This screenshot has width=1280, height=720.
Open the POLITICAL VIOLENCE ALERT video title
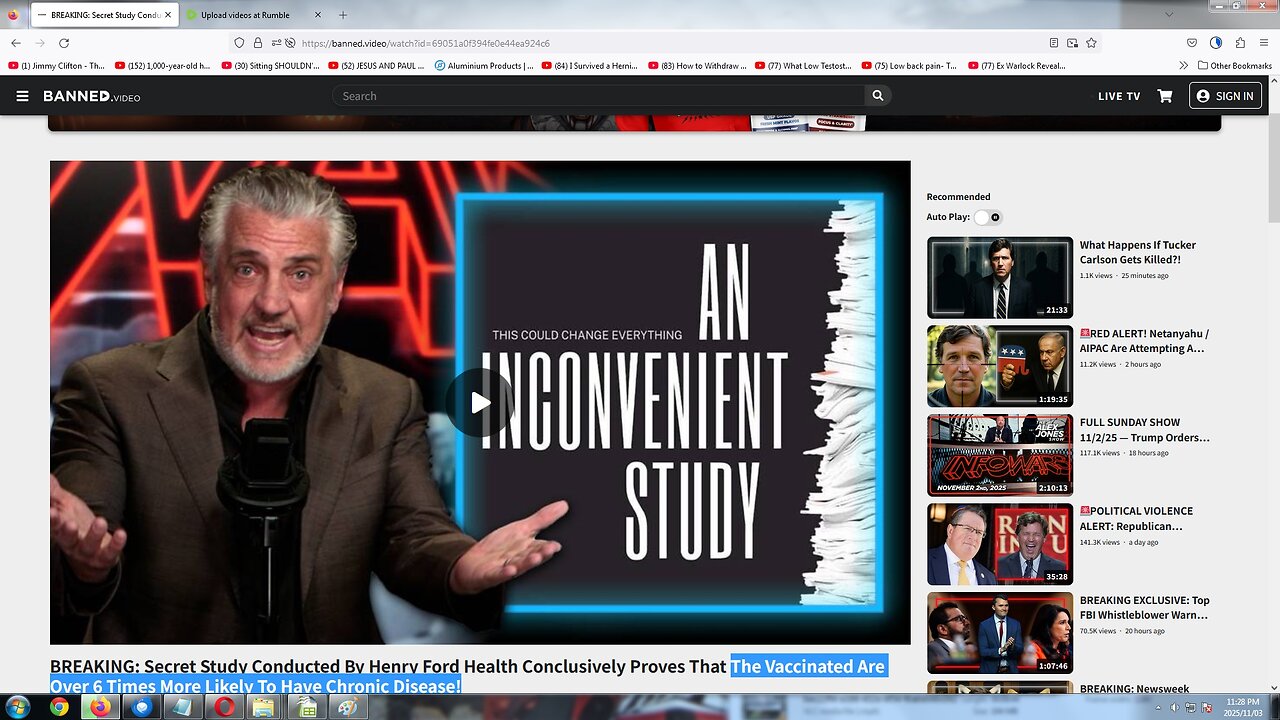coord(1137,518)
